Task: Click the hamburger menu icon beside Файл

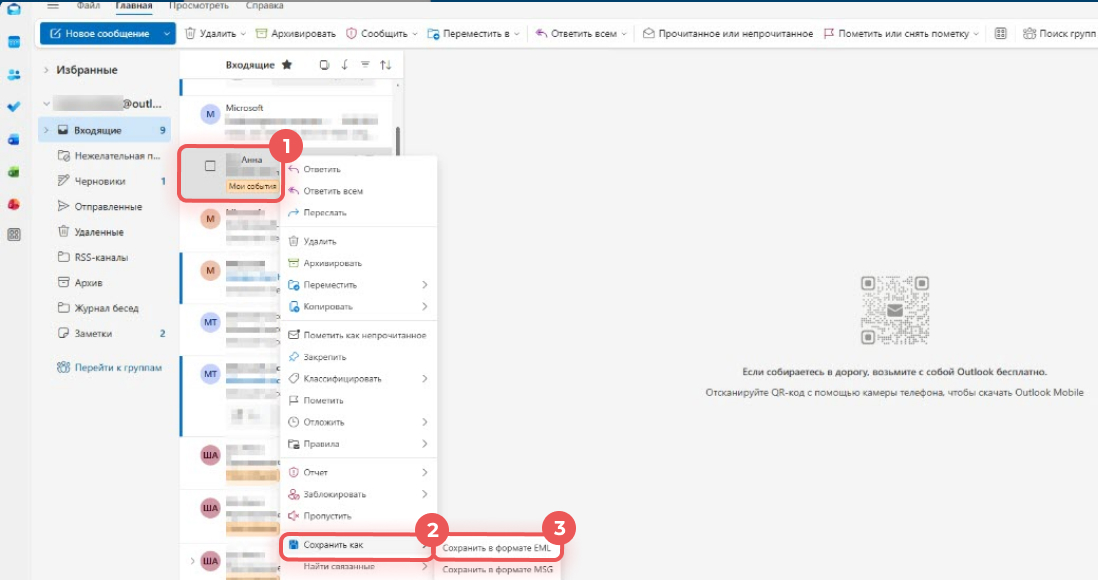Action: point(53,6)
